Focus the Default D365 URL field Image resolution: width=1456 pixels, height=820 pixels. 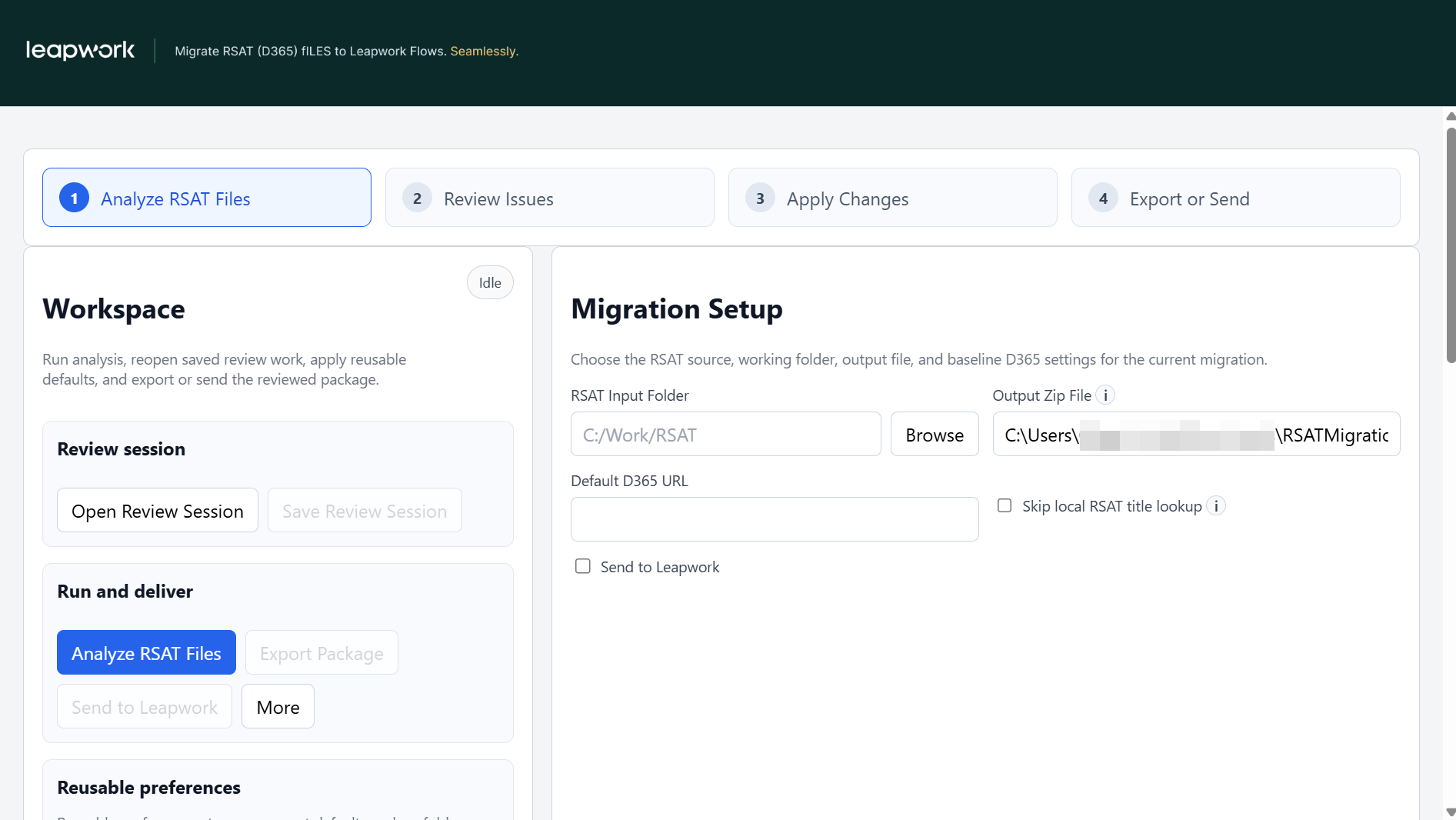click(775, 519)
